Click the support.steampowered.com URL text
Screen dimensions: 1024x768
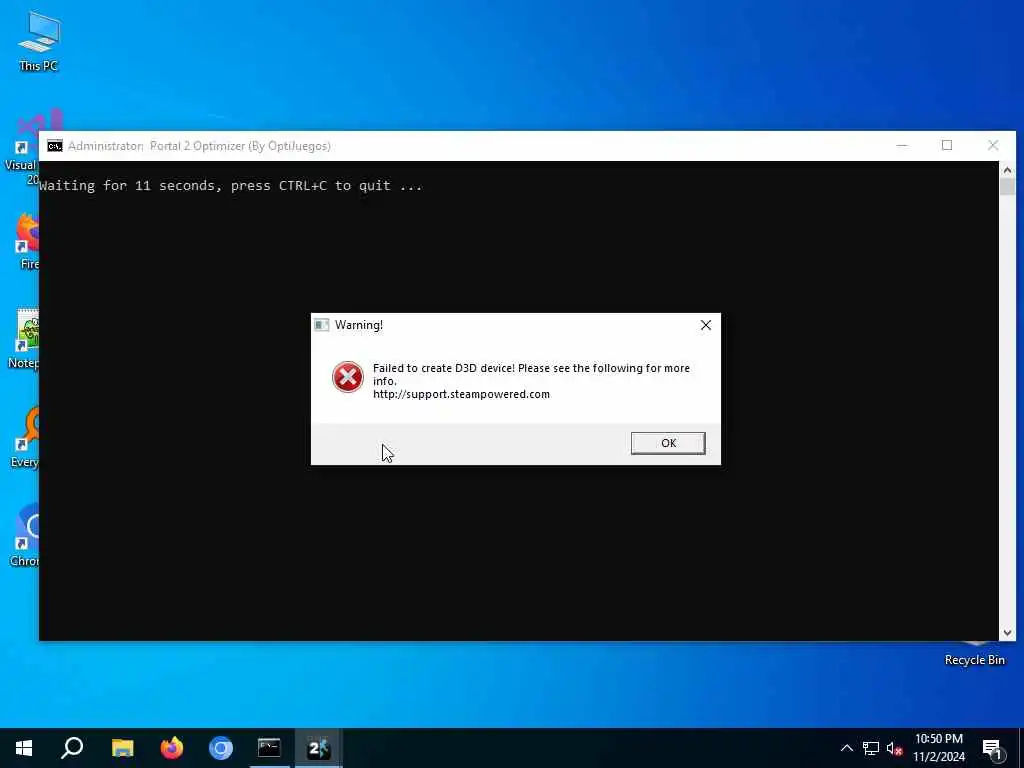point(461,394)
